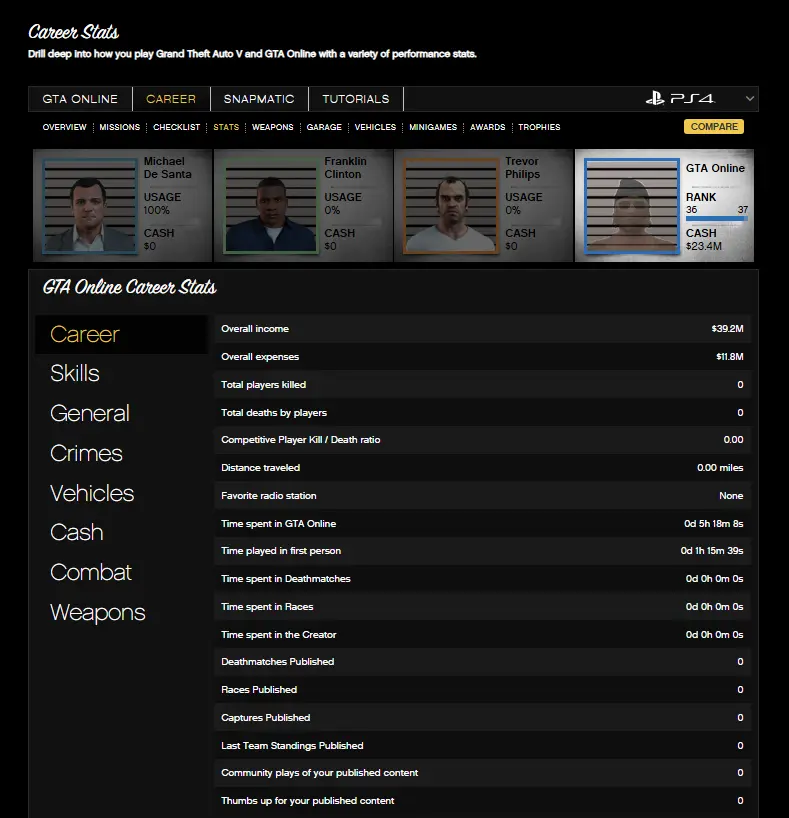Open the GTA Online tab
789x818 pixels.
(80, 99)
